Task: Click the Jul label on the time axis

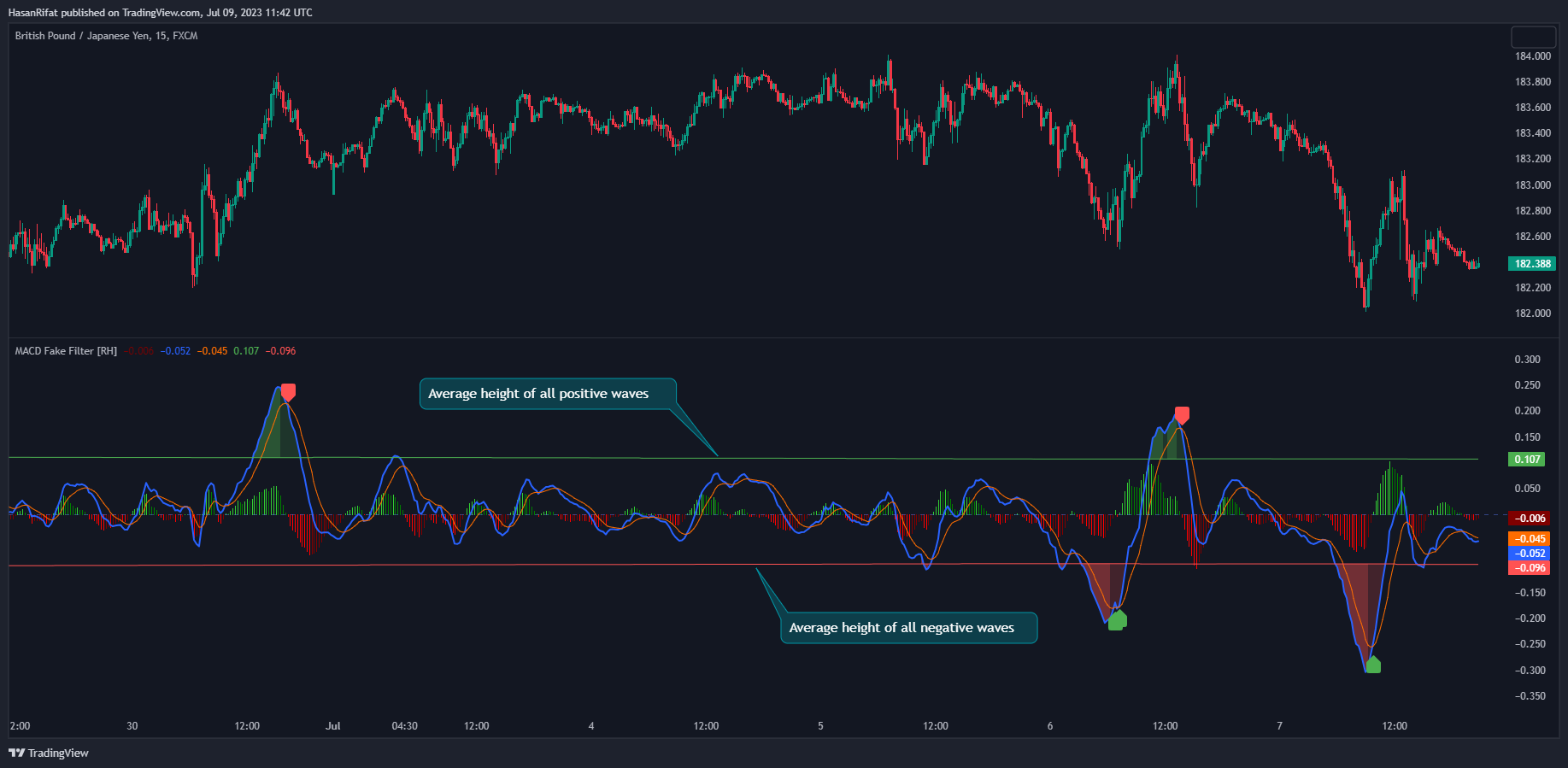Action: coord(333,726)
